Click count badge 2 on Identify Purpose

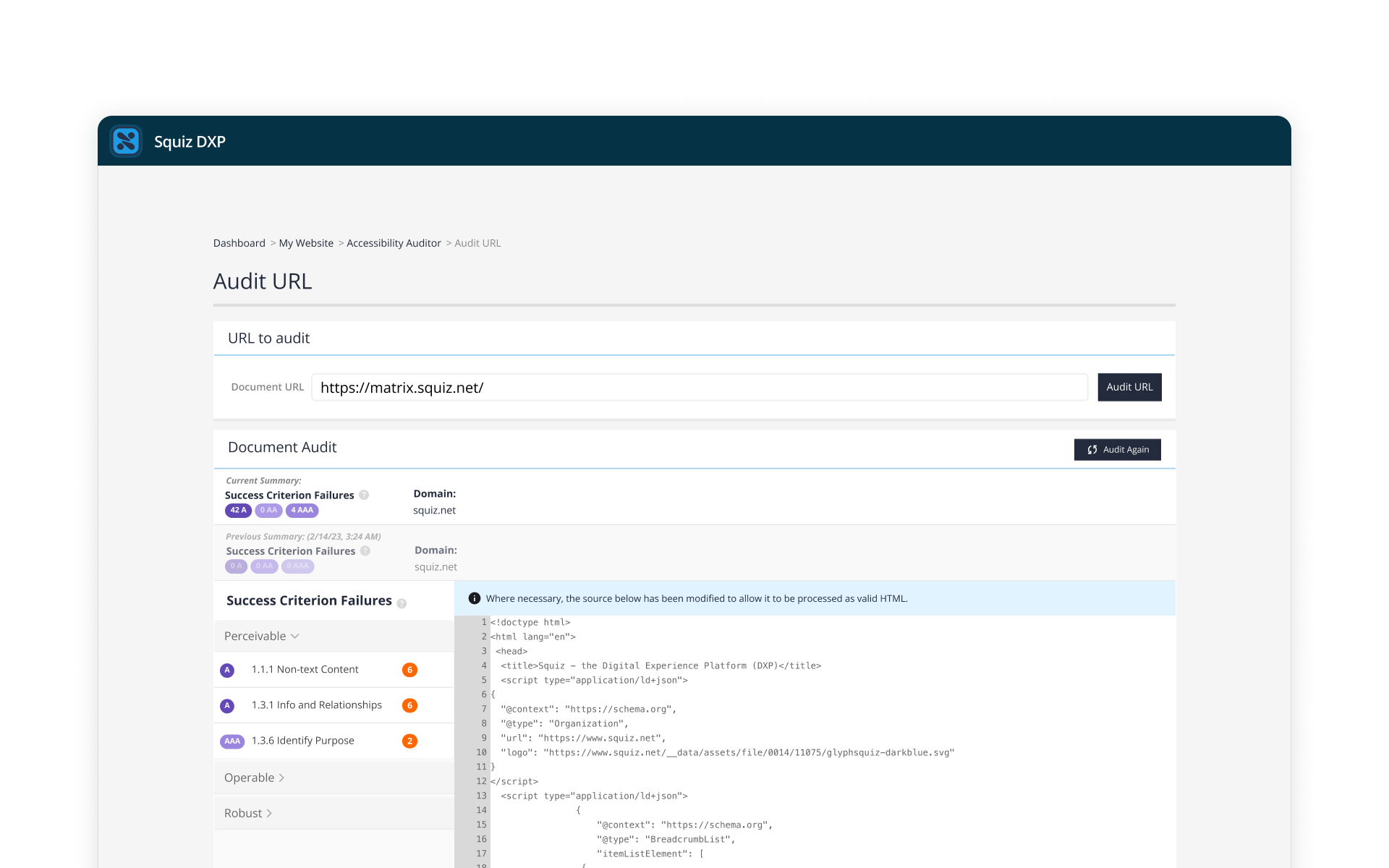pos(409,741)
